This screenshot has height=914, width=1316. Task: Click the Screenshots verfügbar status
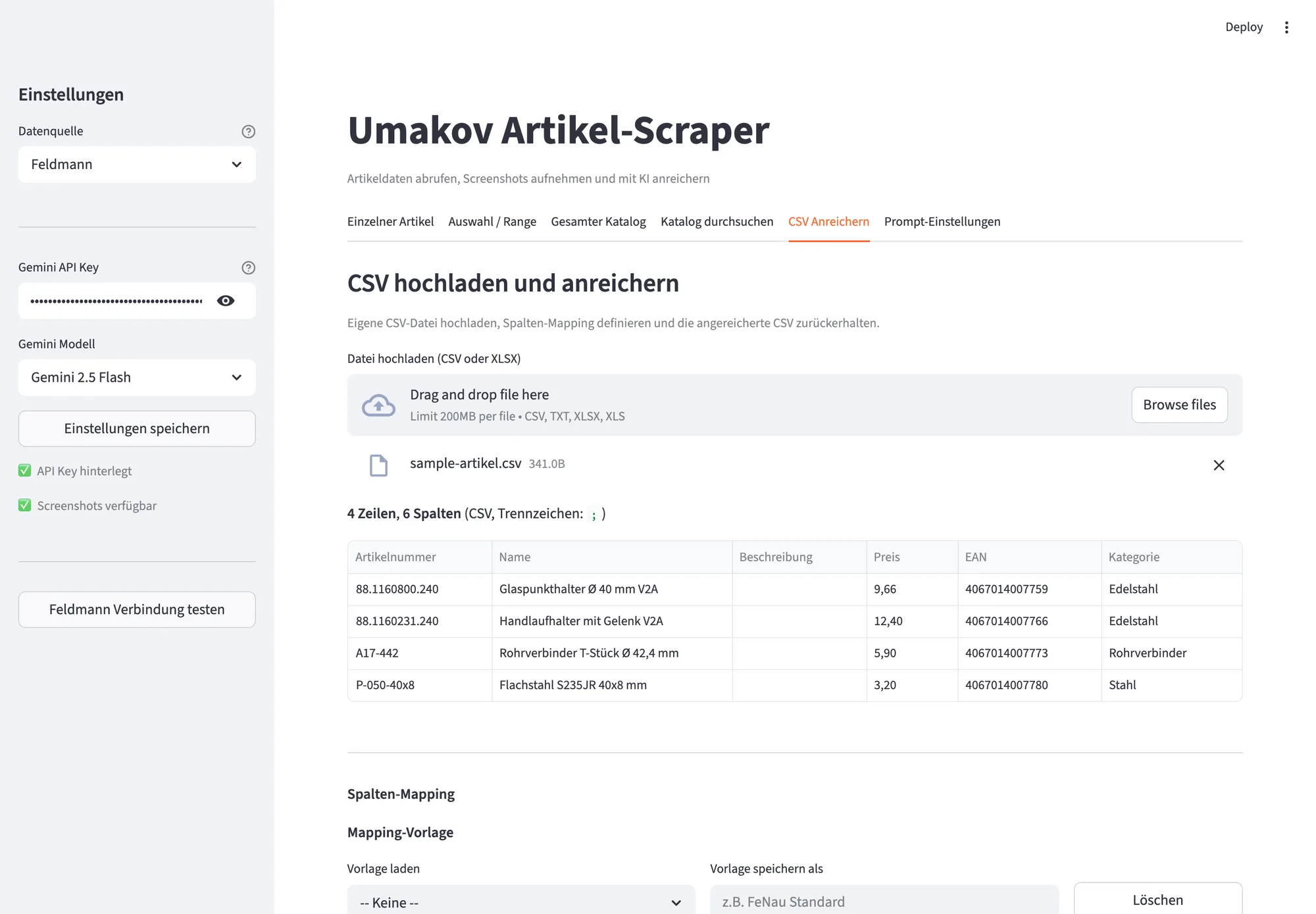[x=88, y=506]
